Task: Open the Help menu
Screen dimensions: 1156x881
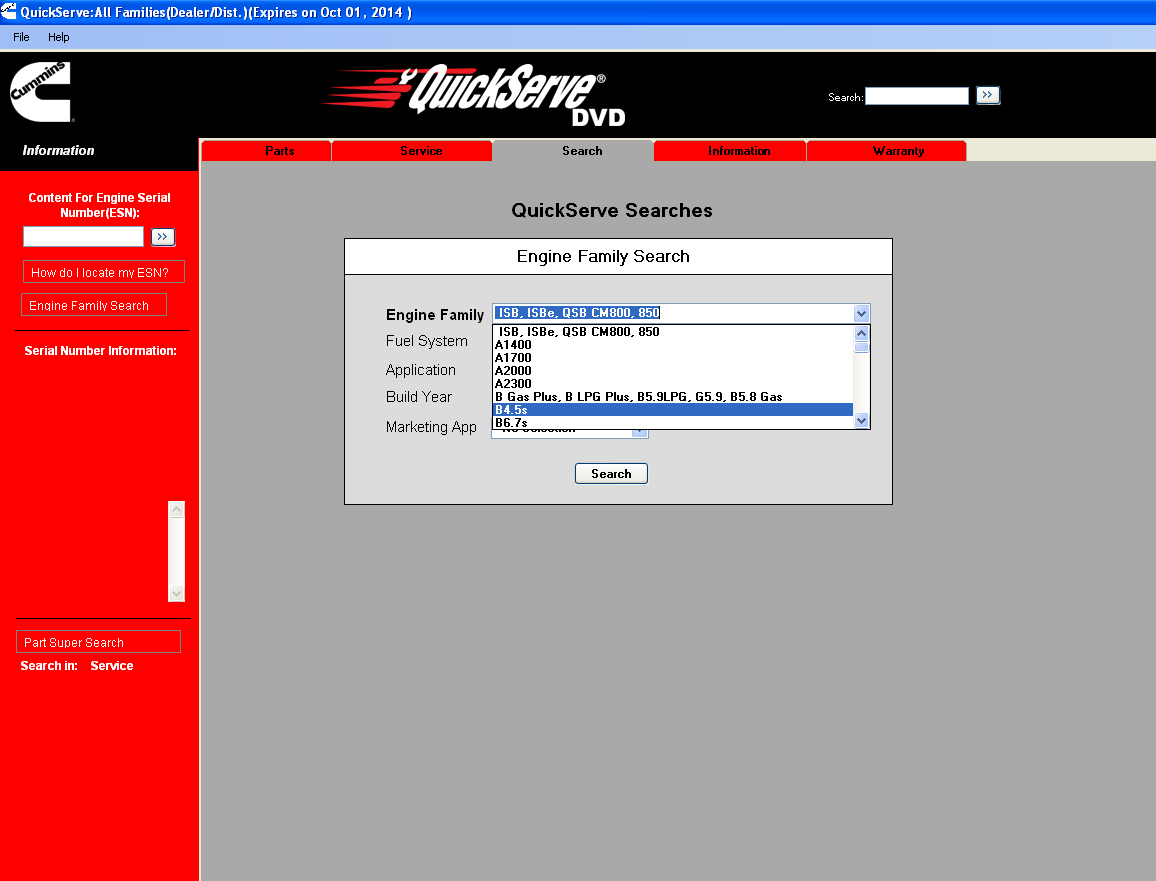Action: pyautogui.click(x=59, y=37)
